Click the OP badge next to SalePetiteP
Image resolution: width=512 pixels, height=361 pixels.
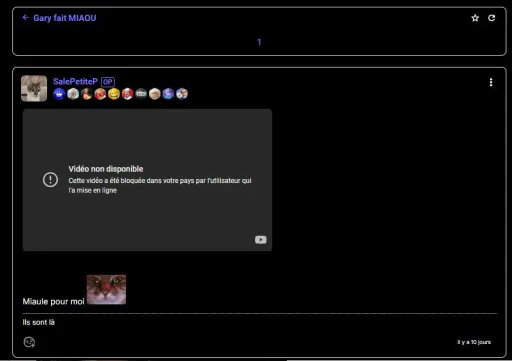click(108, 82)
